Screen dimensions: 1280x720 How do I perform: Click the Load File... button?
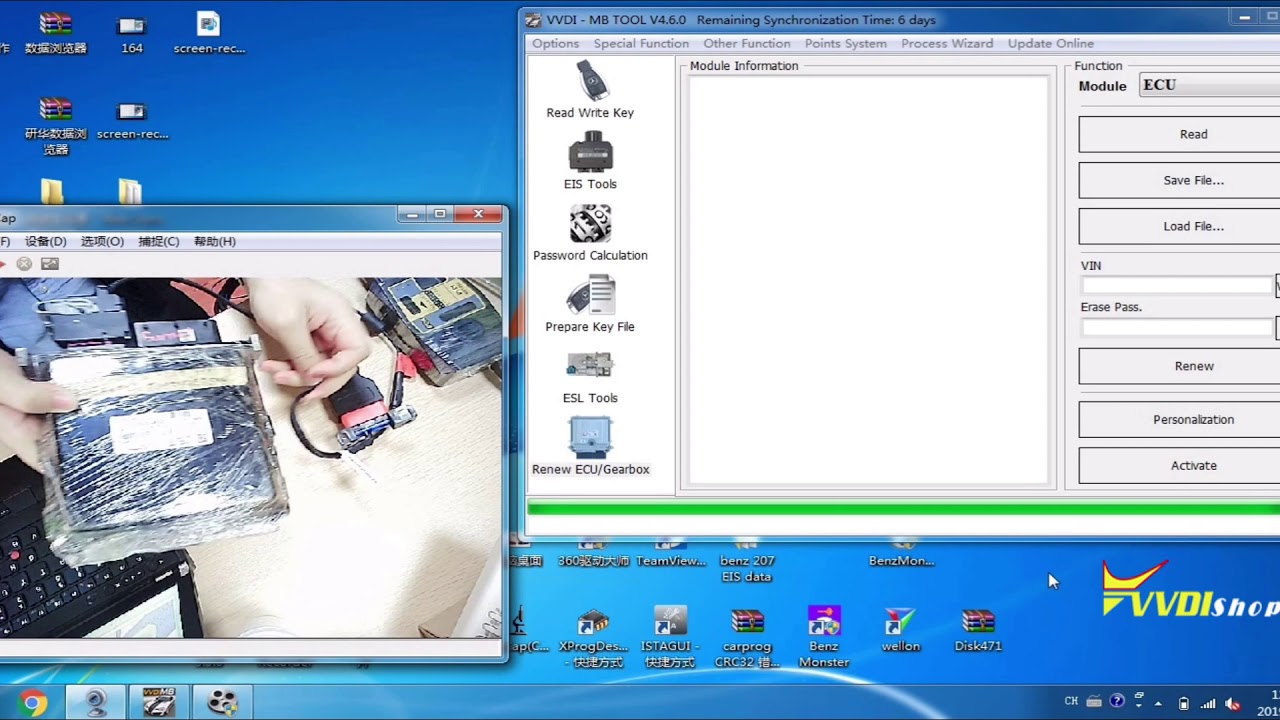(x=1180, y=226)
